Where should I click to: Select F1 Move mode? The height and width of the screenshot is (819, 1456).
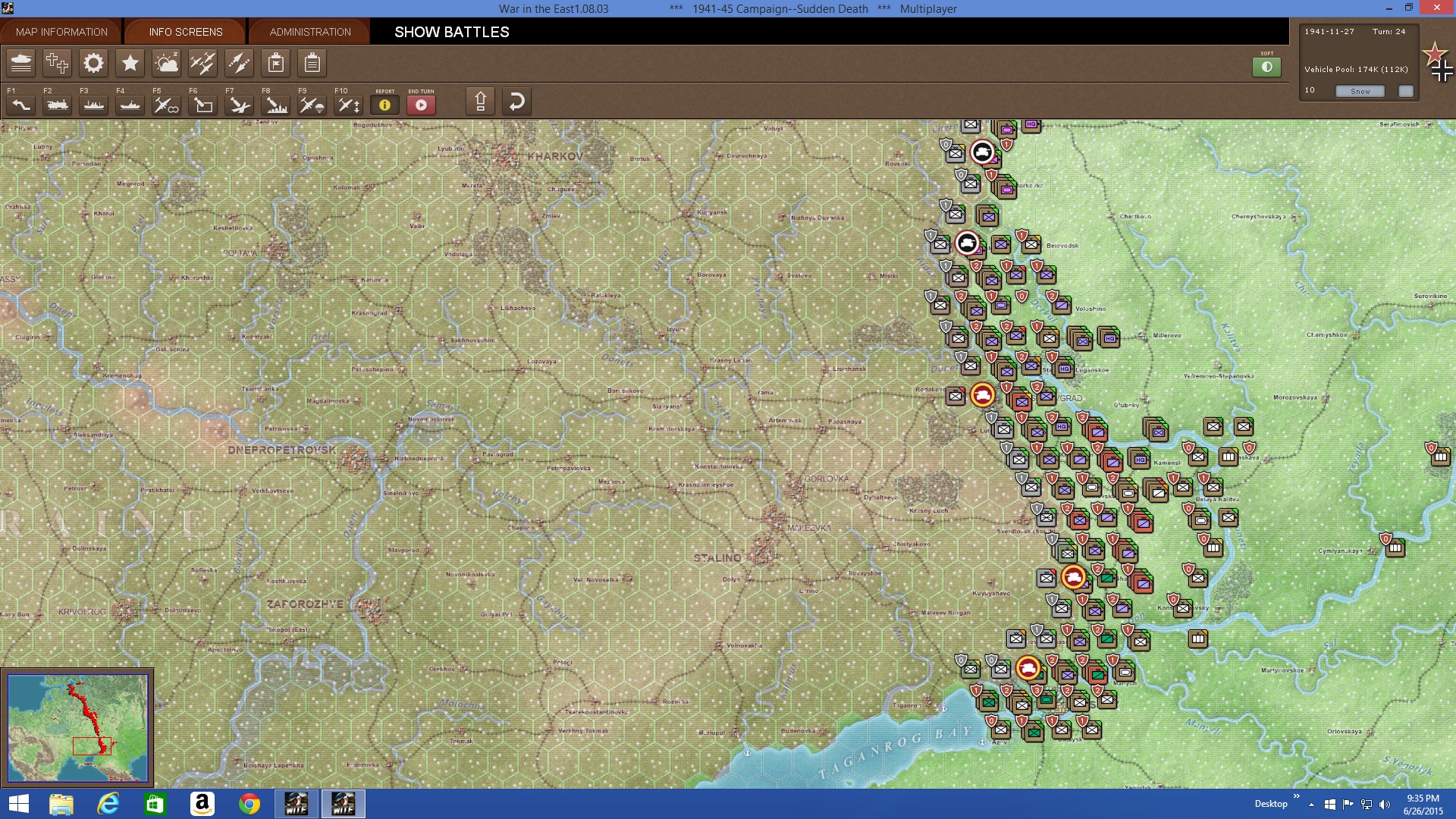(21, 105)
